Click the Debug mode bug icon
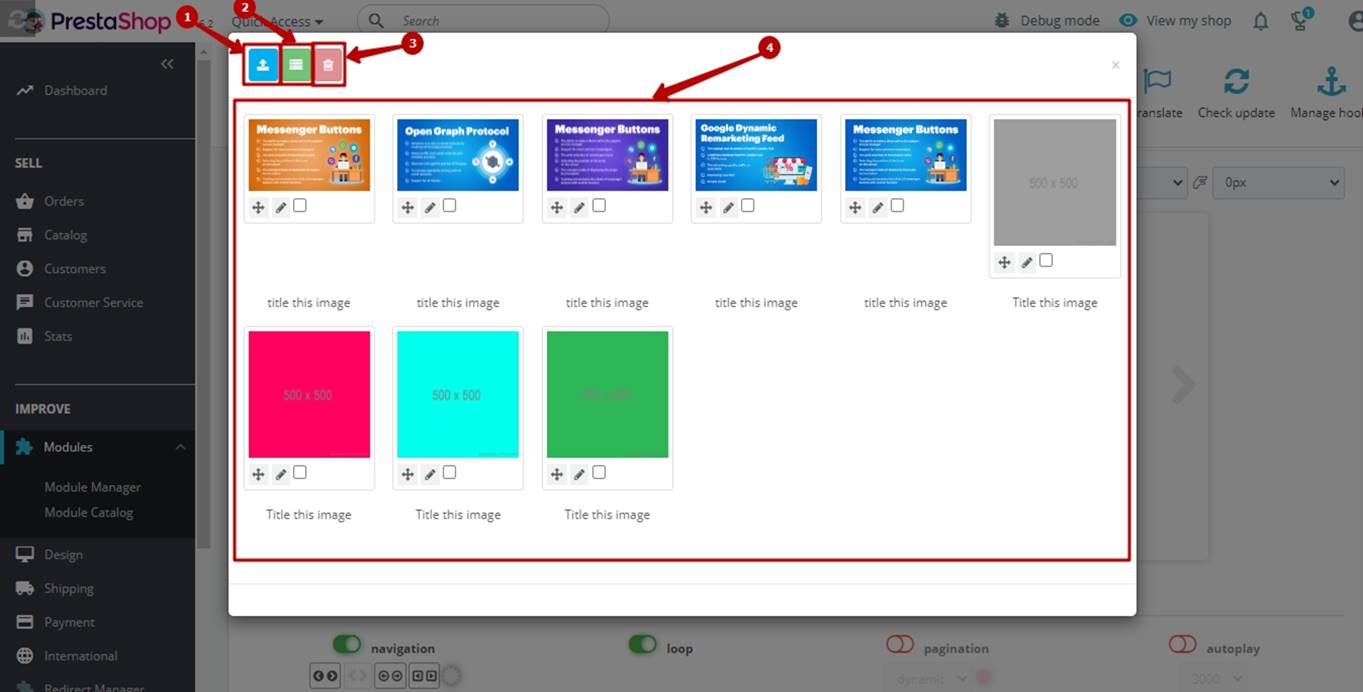This screenshot has height=692, width=1363. 1003,21
